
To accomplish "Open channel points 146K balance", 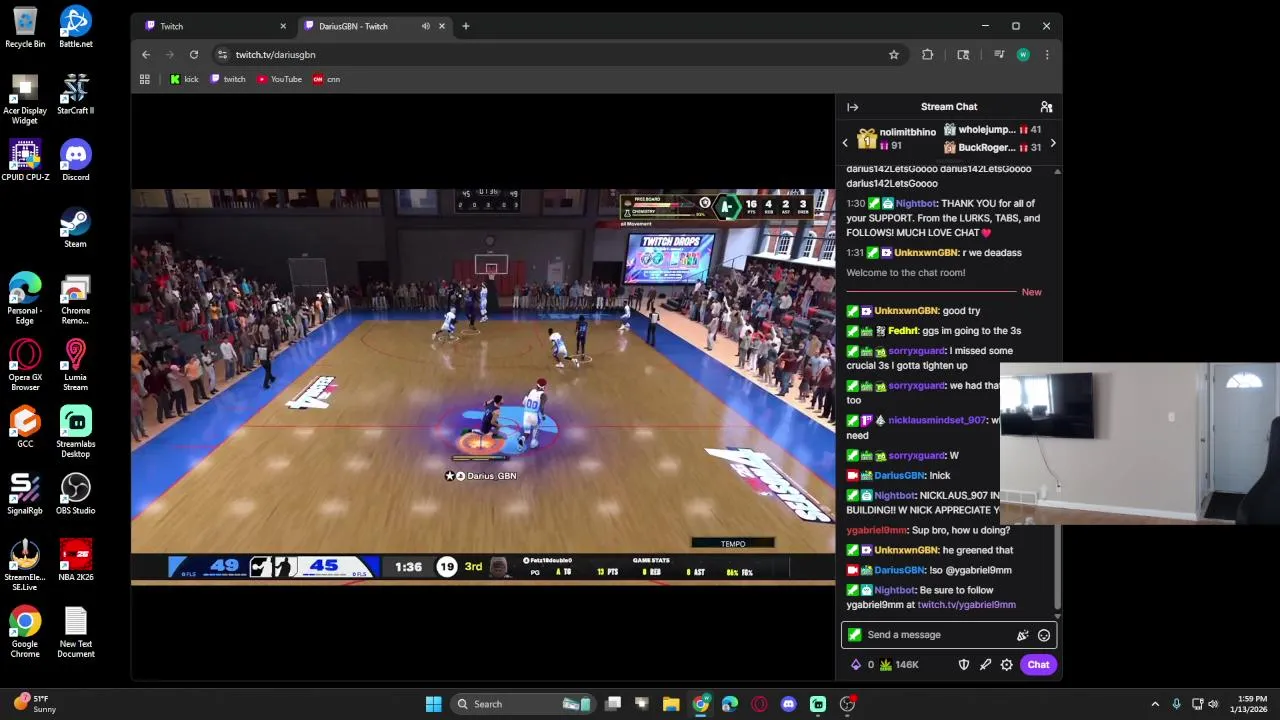I will pyautogui.click(x=899, y=665).
